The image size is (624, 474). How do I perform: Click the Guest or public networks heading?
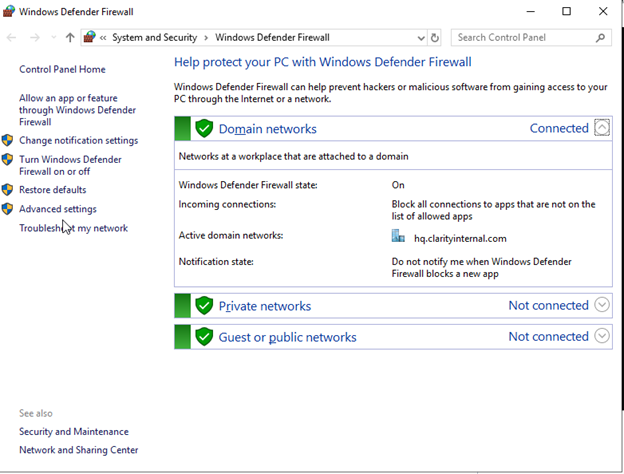[x=288, y=337]
